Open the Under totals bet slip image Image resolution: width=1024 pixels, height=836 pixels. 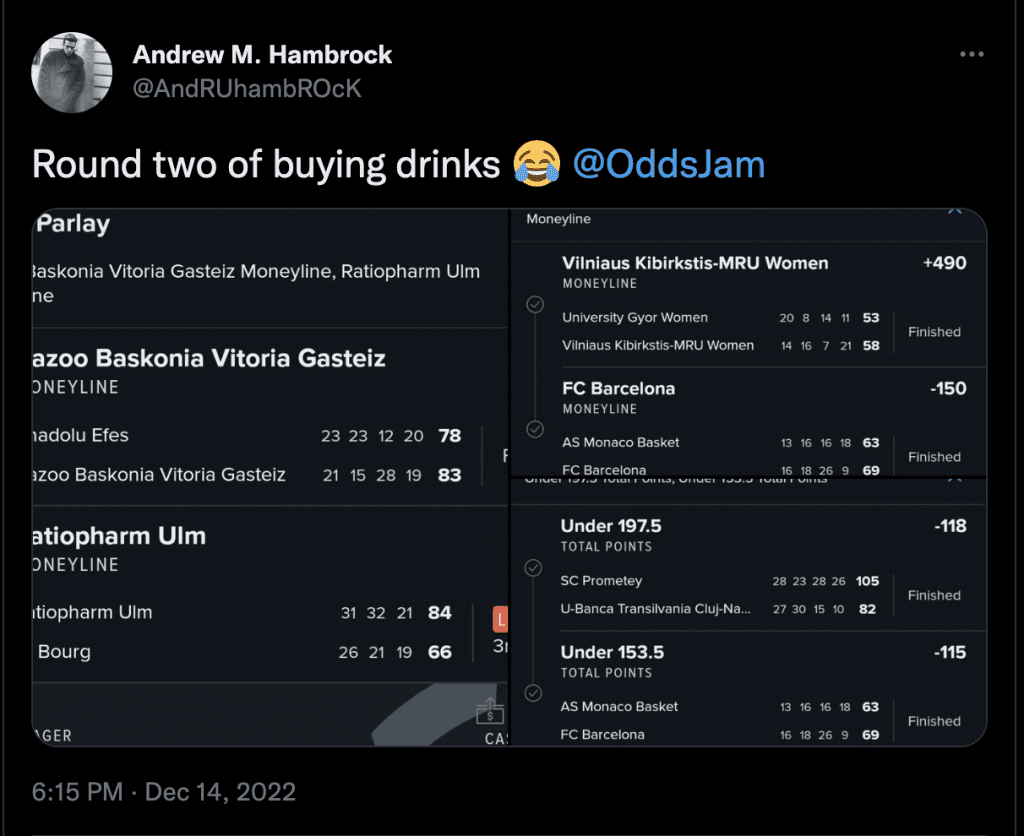pyautogui.click(x=748, y=613)
